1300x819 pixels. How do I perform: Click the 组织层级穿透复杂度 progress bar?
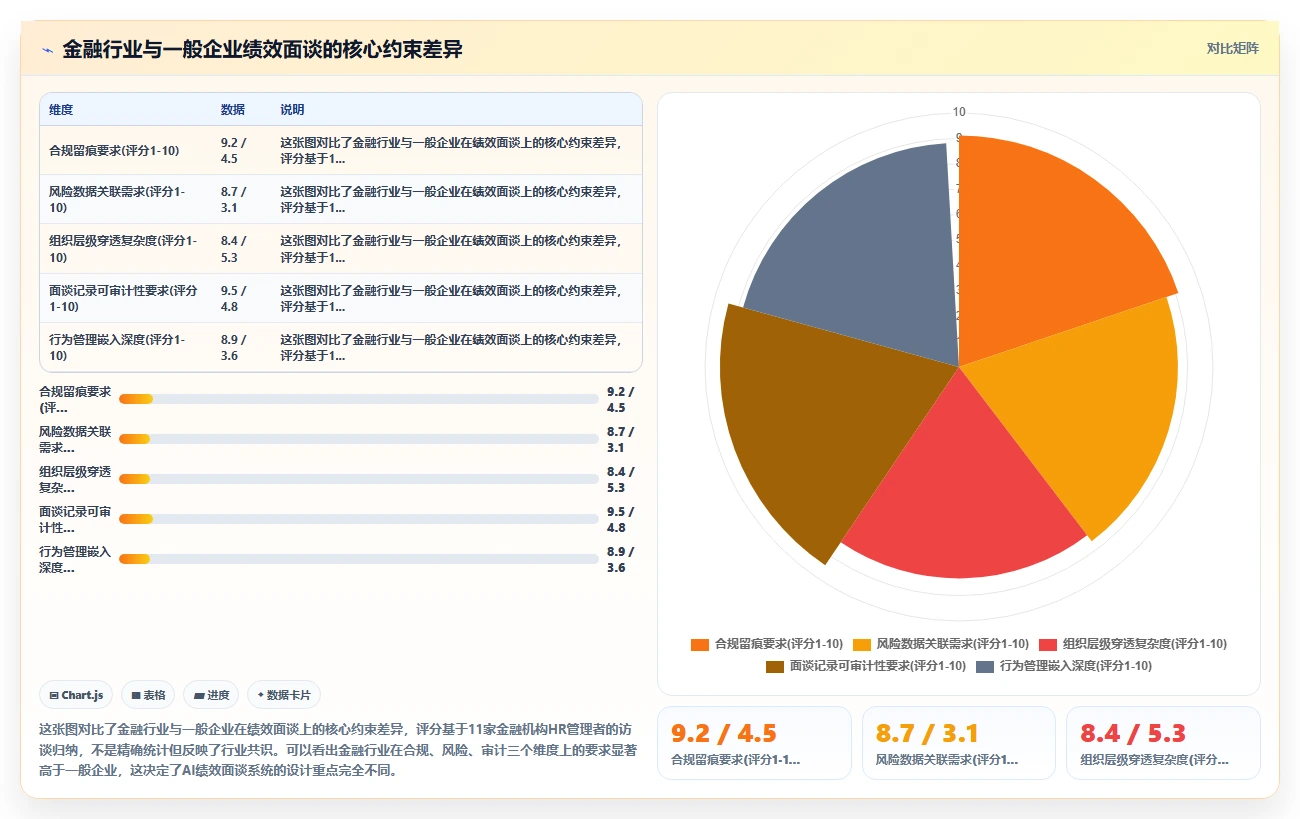pos(358,479)
